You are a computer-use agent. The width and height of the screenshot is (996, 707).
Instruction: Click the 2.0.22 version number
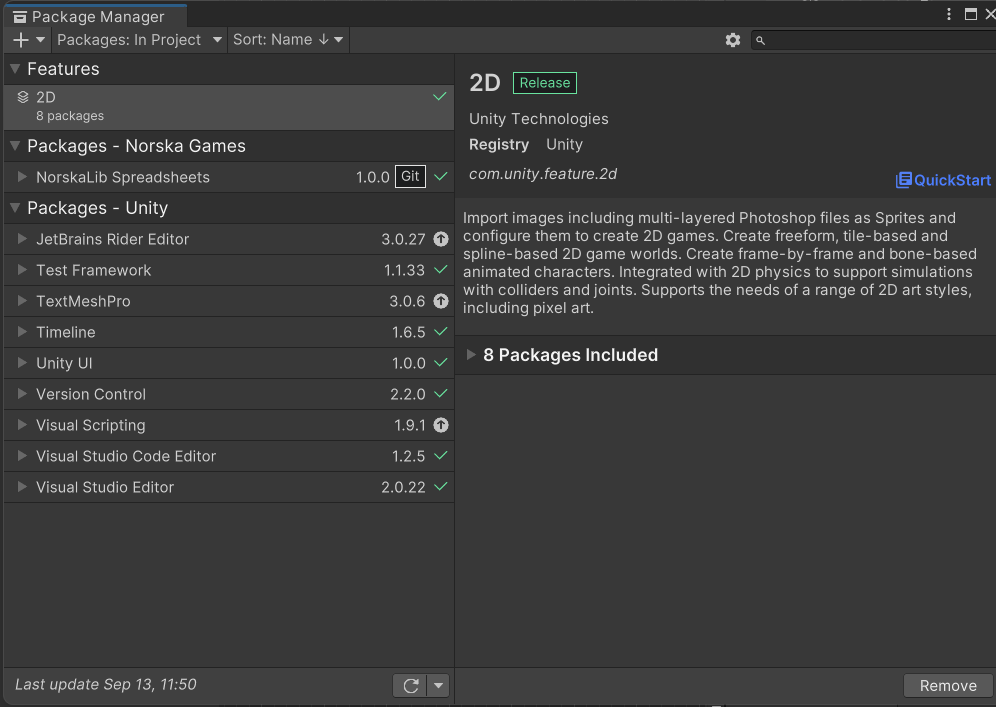click(x=403, y=487)
